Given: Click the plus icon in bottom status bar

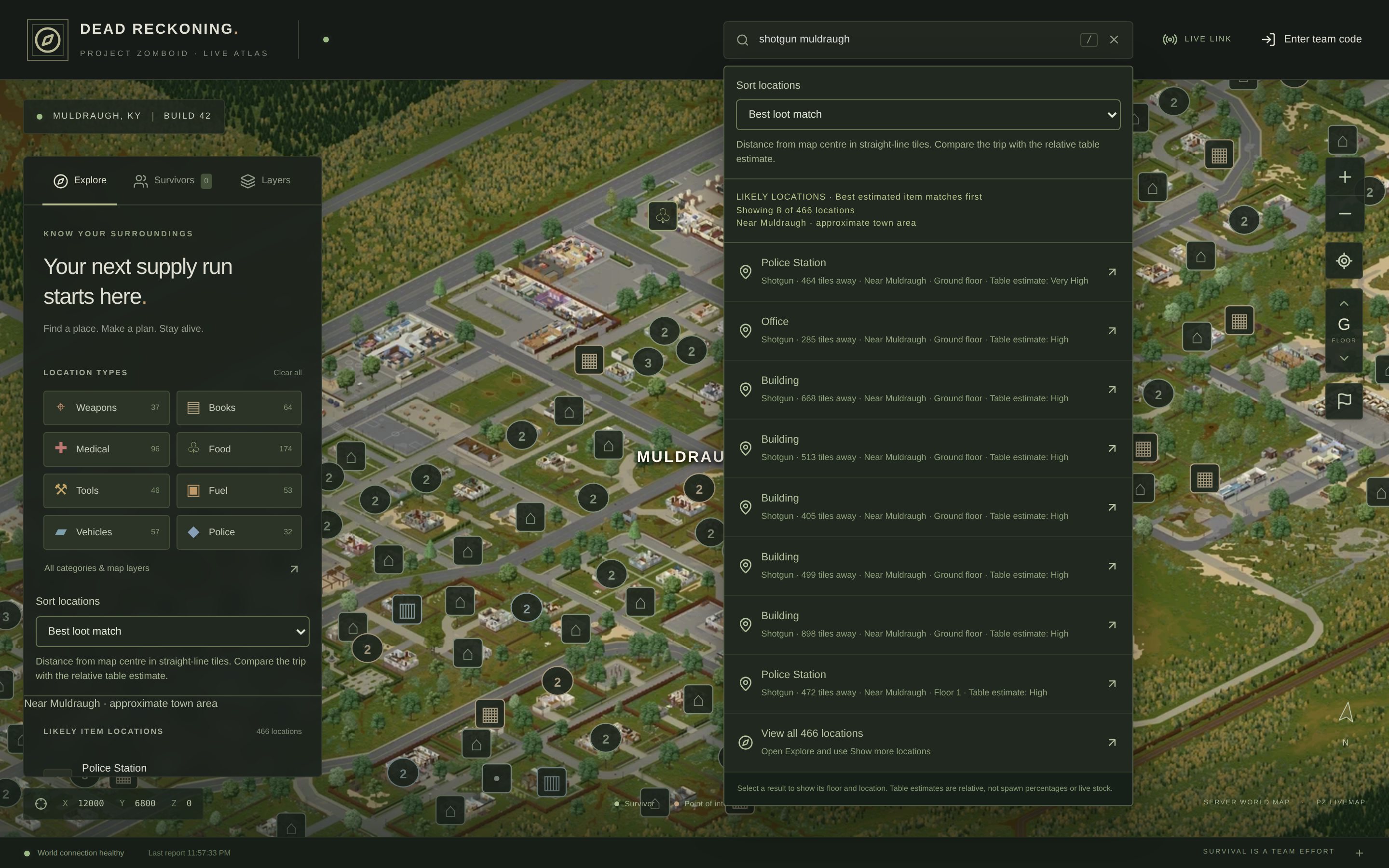Looking at the screenshot, I should [1359, 853].
